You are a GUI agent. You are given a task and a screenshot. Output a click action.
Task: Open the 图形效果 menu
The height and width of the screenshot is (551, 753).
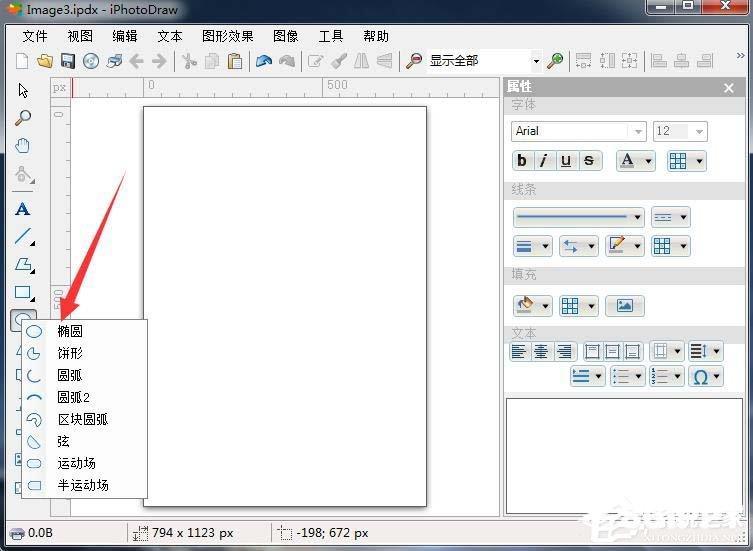228,36
